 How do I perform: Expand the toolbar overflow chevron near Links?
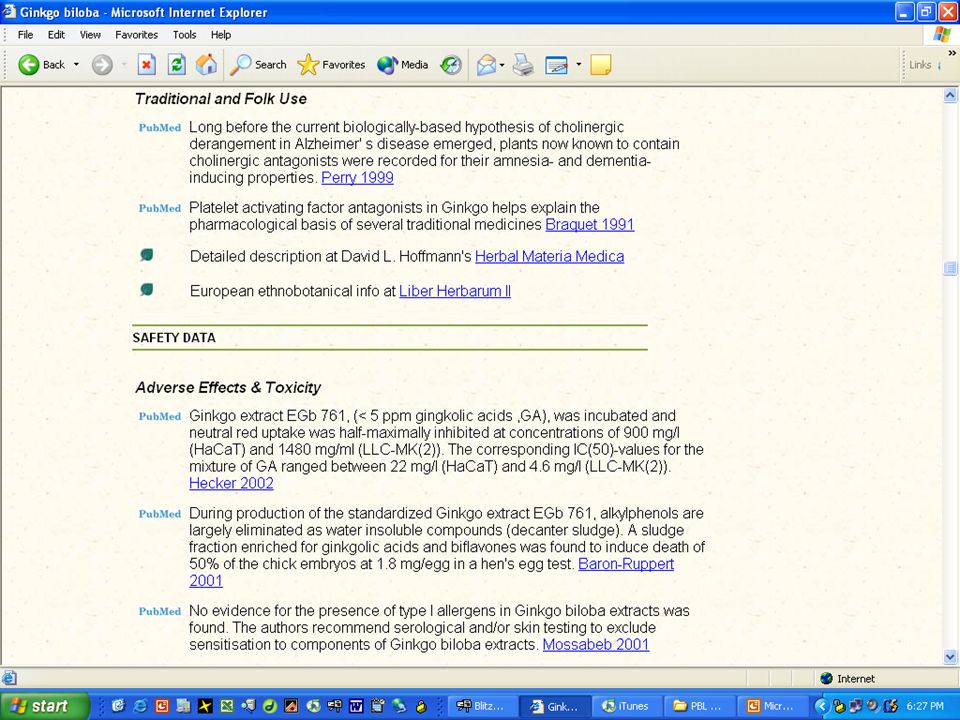click(952, 53)
